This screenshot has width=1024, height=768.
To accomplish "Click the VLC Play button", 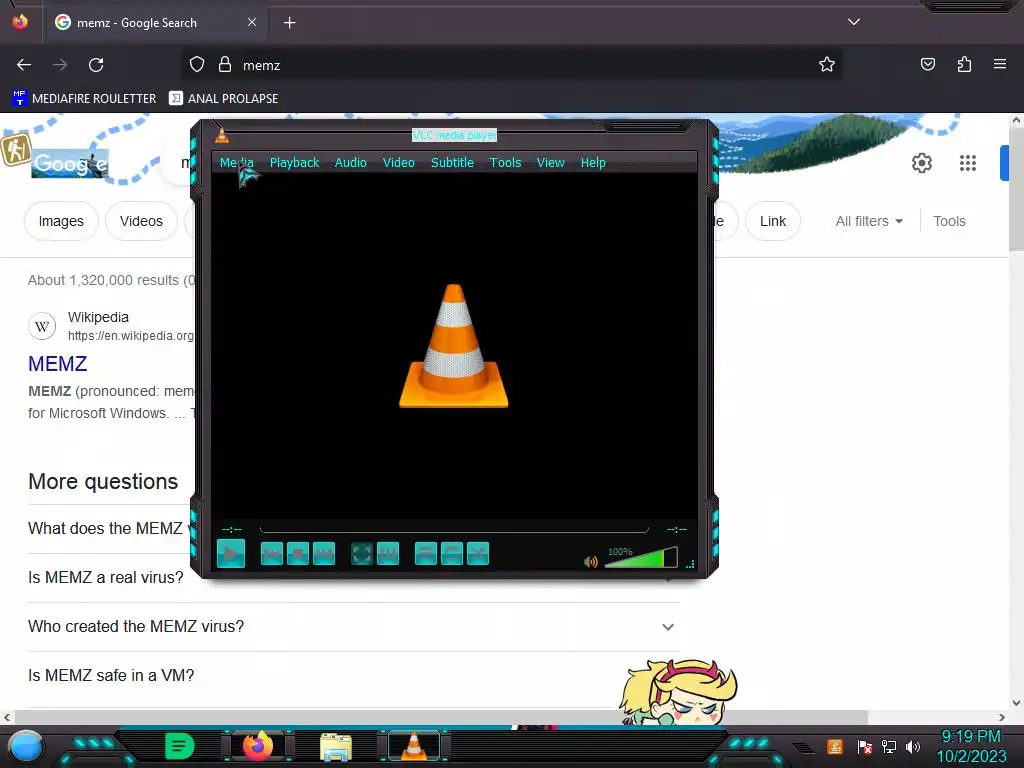I will 231,554.
